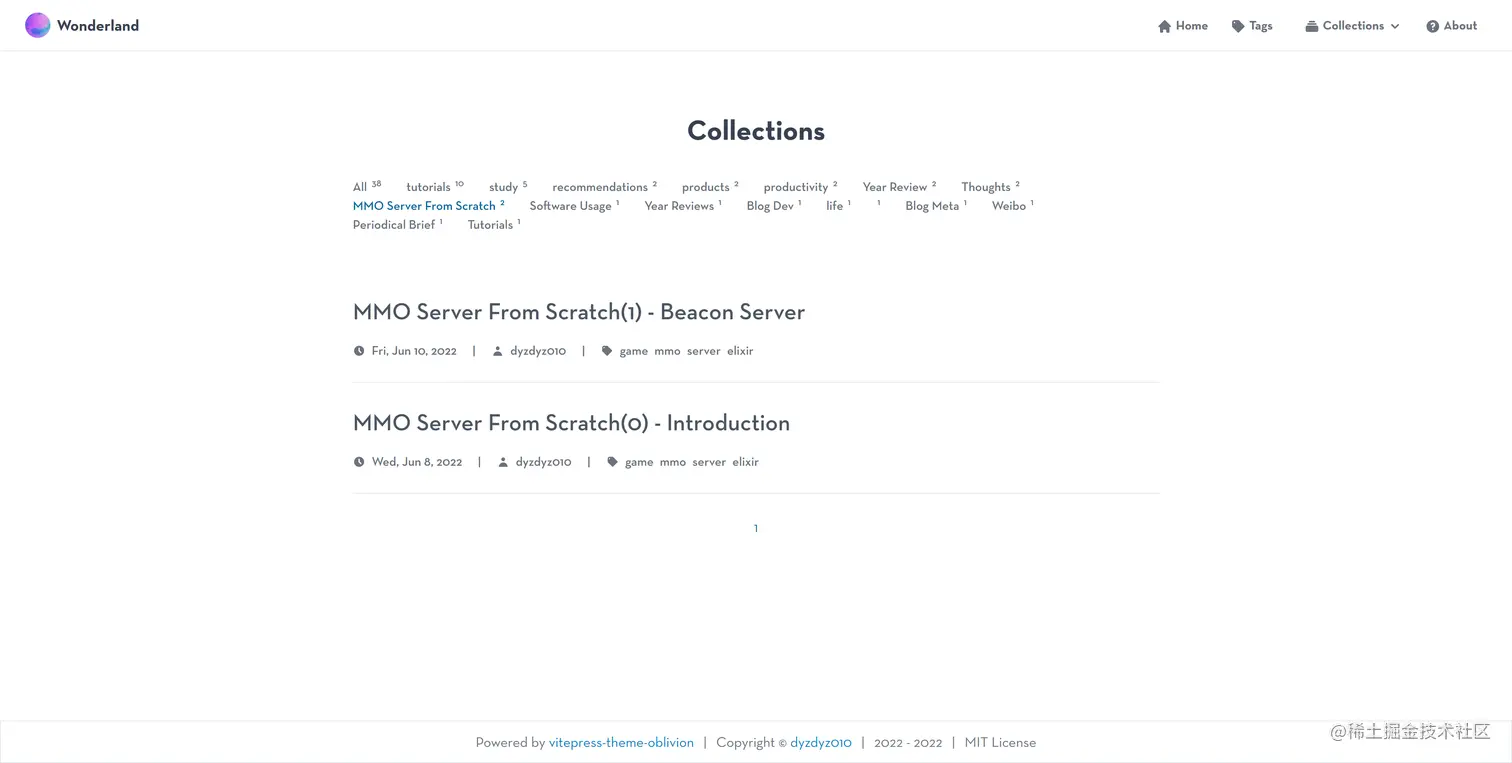
Task: Open MMO Server From Scratch(0) - Introduction post
Action: 571,423
